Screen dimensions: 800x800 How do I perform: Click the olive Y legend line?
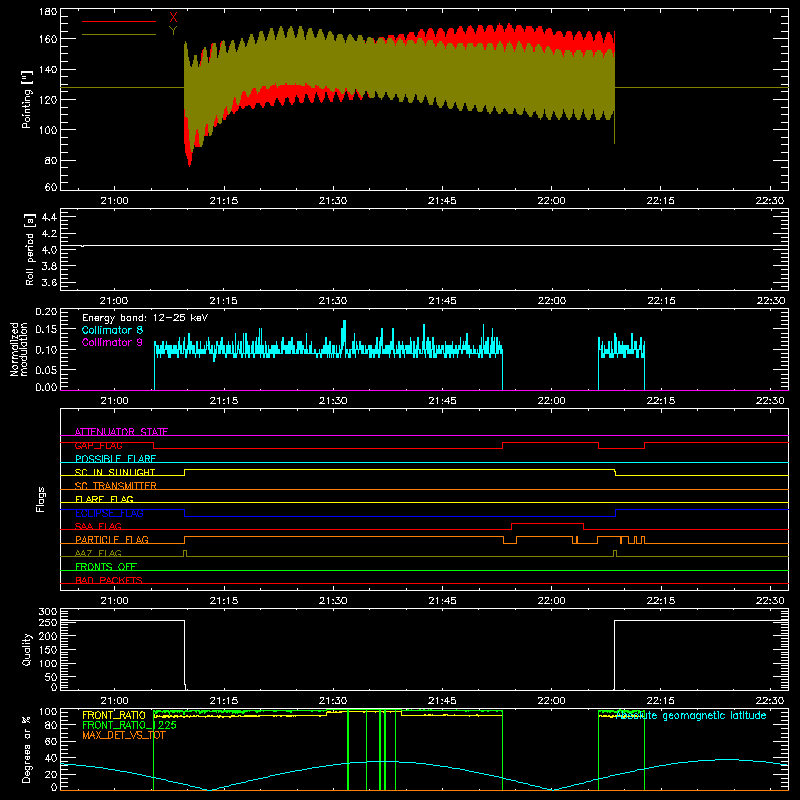(119, 35)
